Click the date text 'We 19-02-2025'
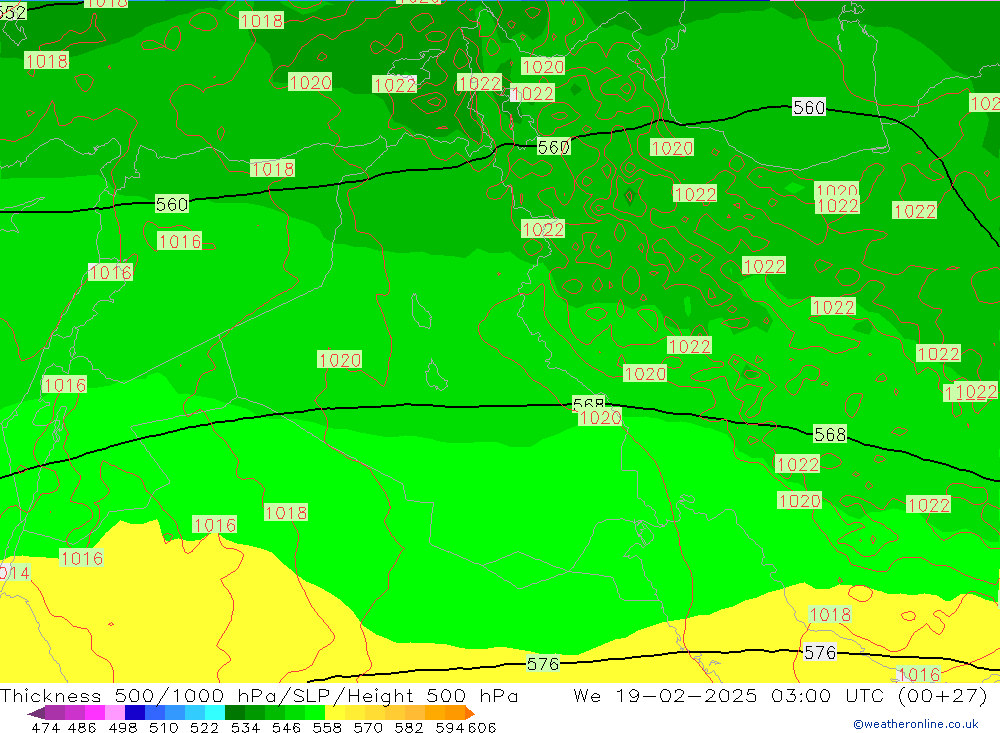The height and width of the screenshot is (733, 1000). [665, 695]
